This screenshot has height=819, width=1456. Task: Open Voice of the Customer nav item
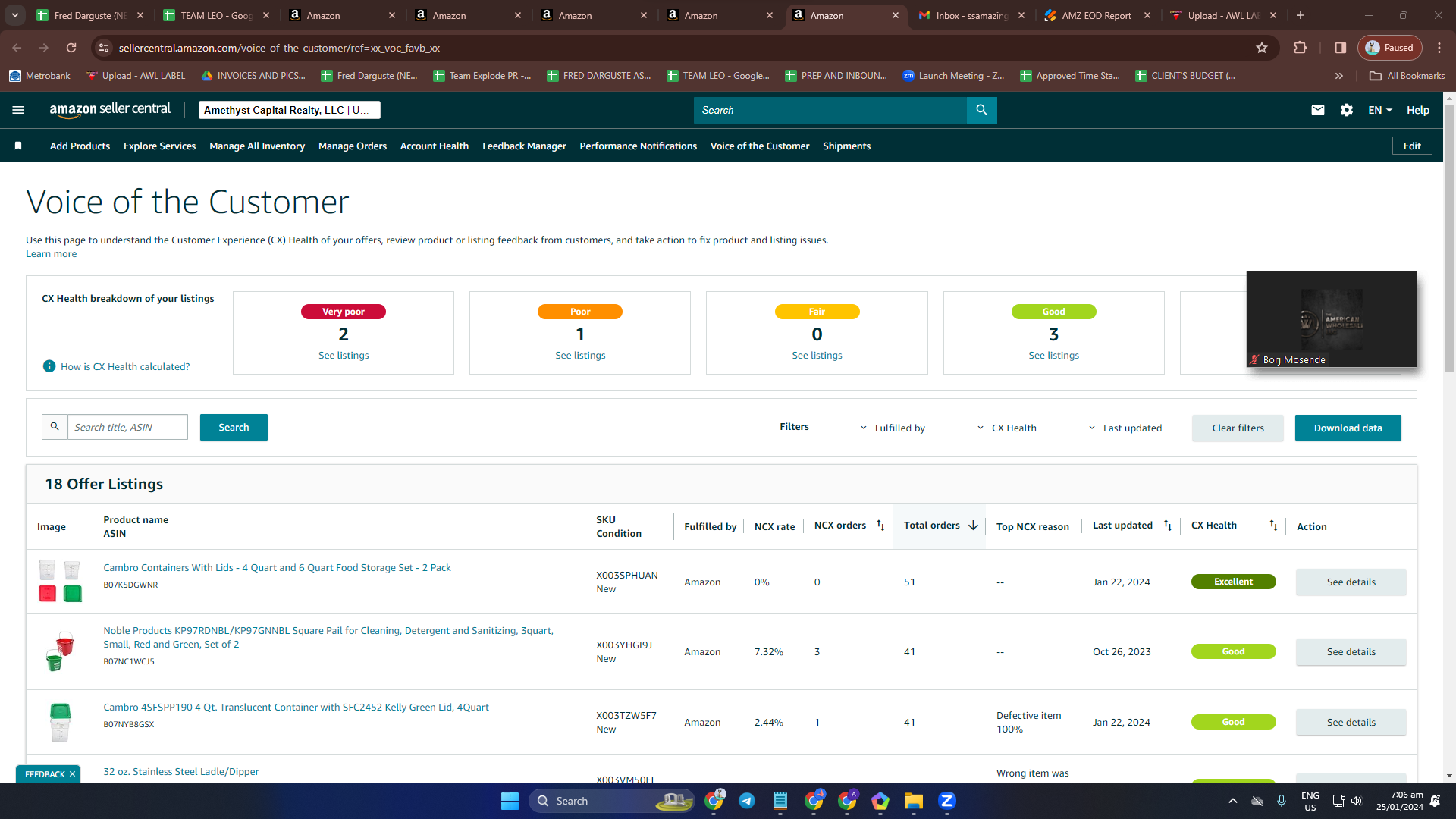pyautogui.click(x=760, y=146)
